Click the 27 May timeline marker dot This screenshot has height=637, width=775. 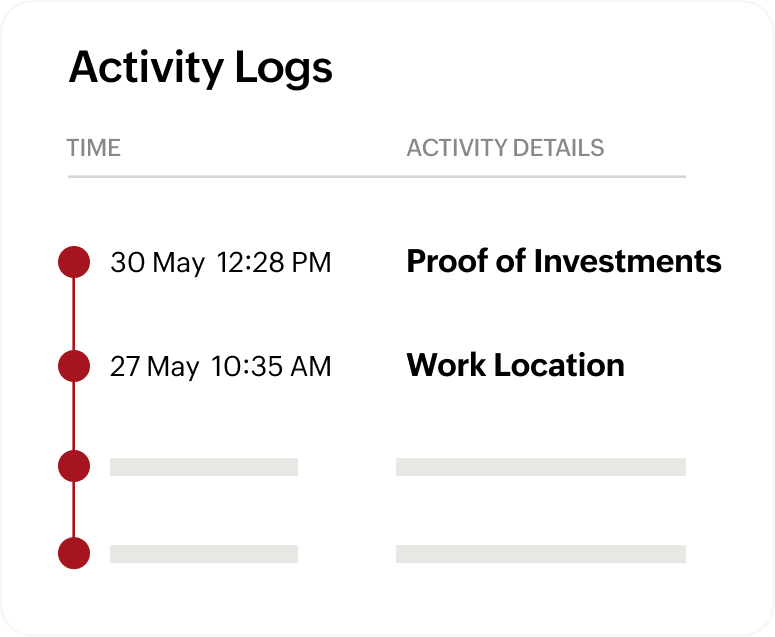[x=74, y=366]
